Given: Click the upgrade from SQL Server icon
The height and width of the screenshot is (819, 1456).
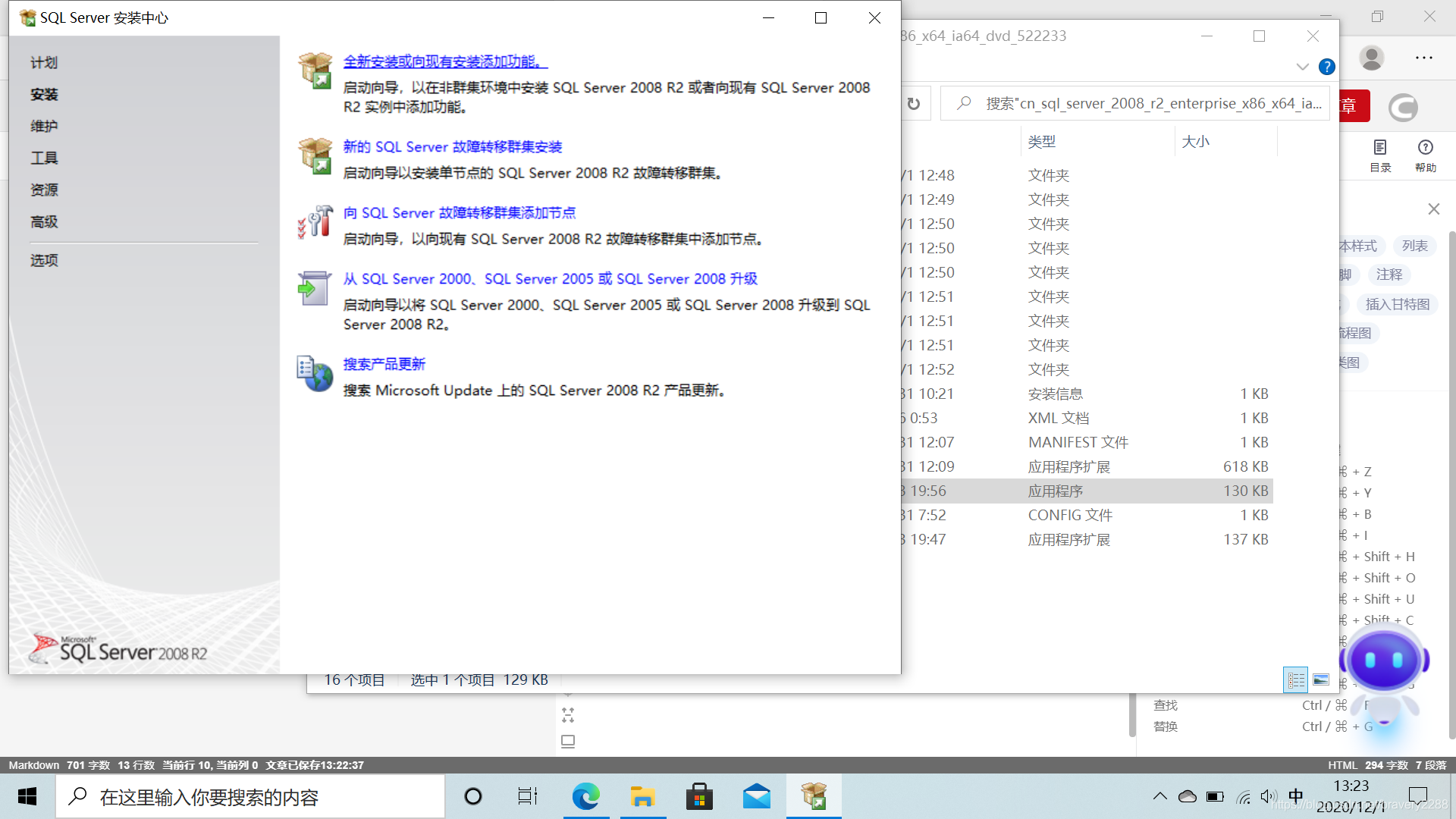Looking at the screenshot, I should (x=315, y=288).
